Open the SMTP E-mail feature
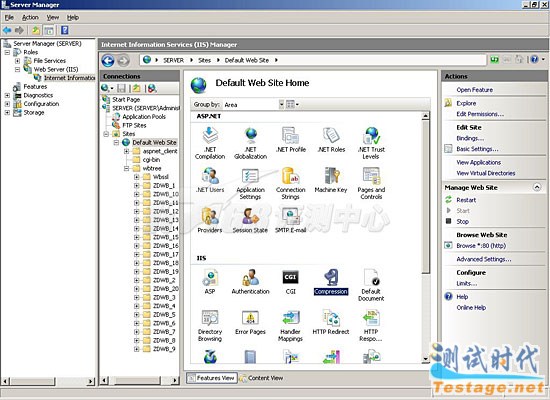Image resolution: width=550 pixels, height=400 pixels. [x=290, y=220]
